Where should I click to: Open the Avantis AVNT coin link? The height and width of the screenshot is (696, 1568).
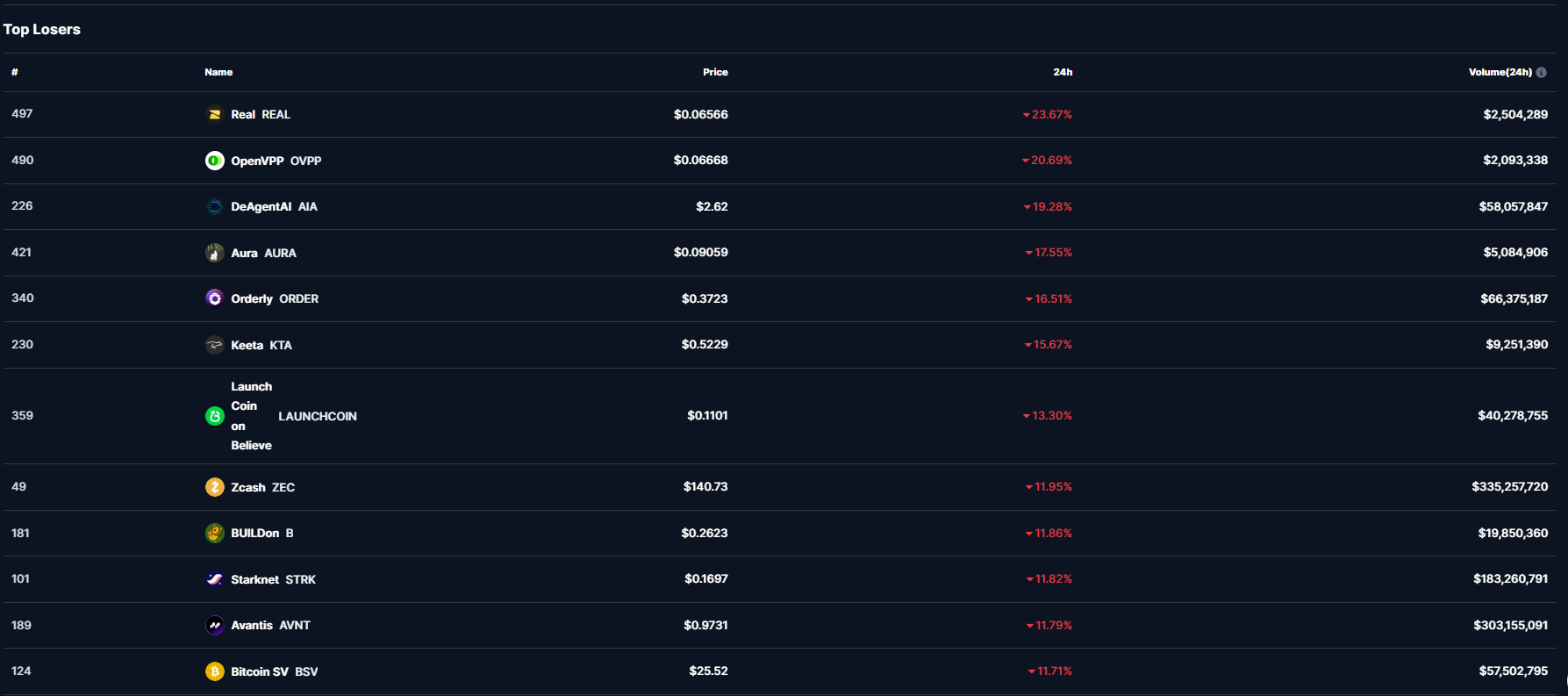270,625
